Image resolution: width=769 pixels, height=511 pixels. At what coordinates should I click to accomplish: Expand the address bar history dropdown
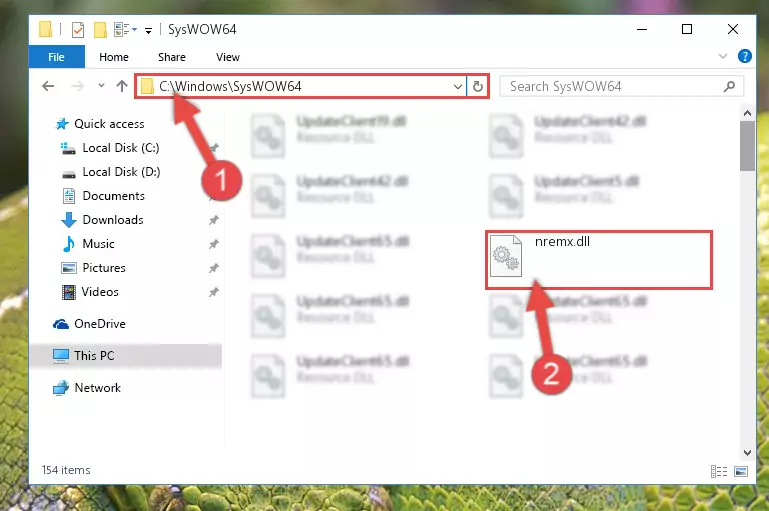coord(458,87)
